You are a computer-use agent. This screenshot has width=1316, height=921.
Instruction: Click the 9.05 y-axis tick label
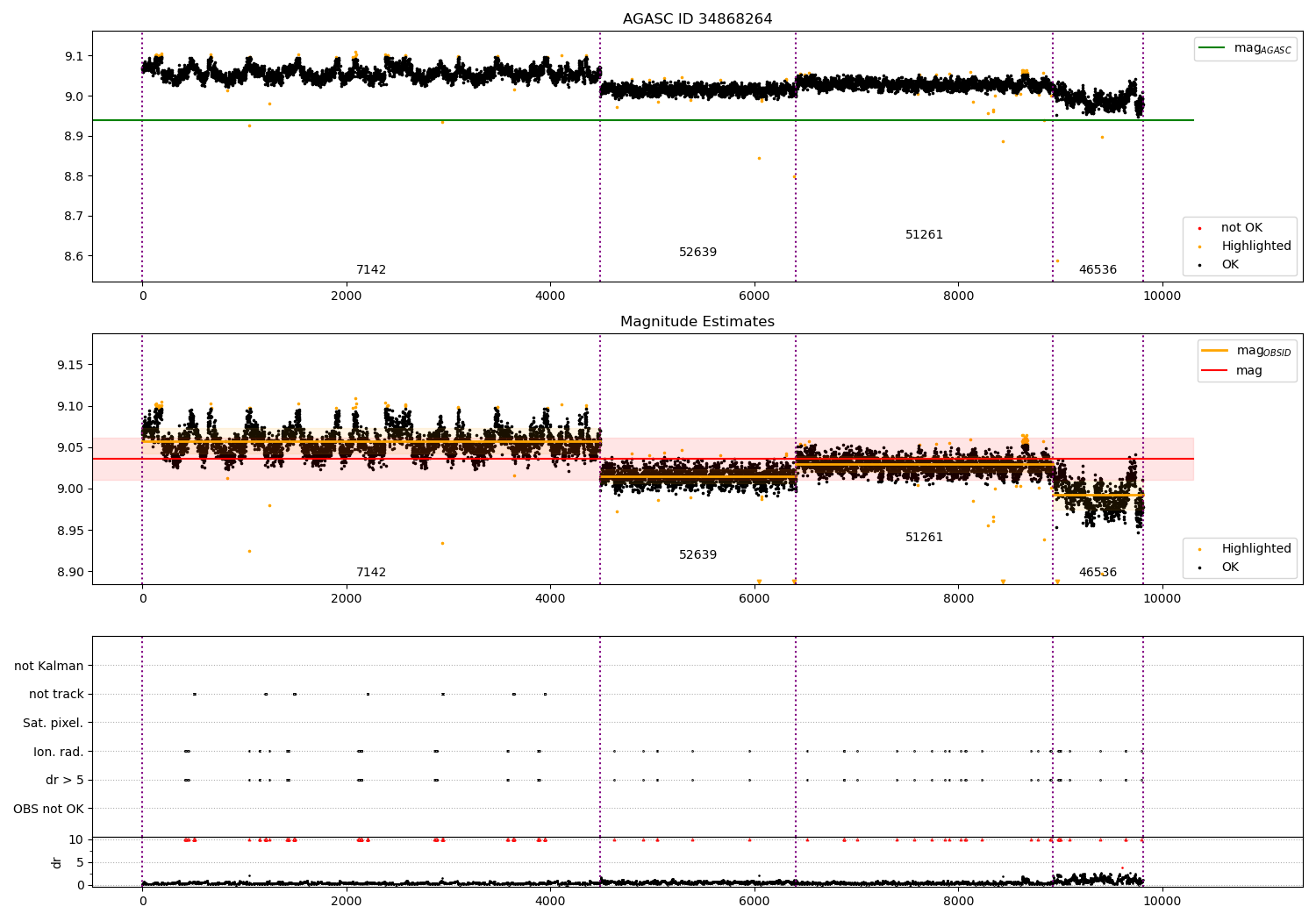[70, 448]
